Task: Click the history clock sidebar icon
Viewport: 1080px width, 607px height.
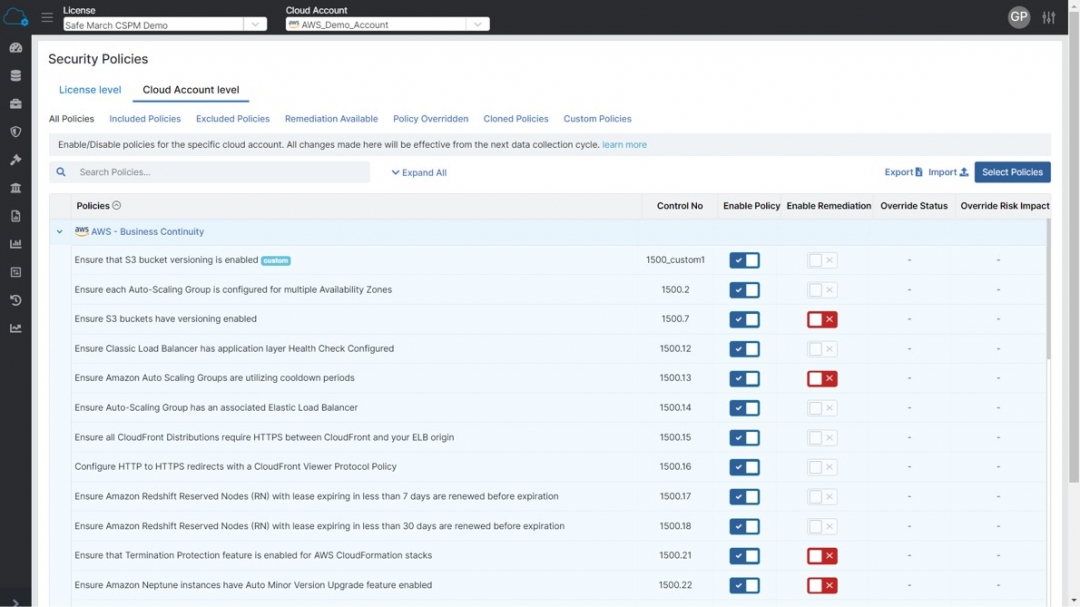Action: [x=15, y=300]
